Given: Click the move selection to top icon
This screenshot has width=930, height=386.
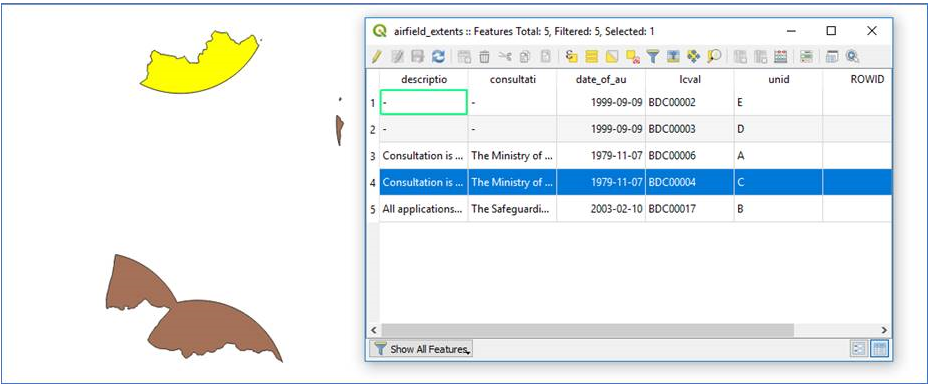Looking at the screenshot, I should (x=673, y=56).
